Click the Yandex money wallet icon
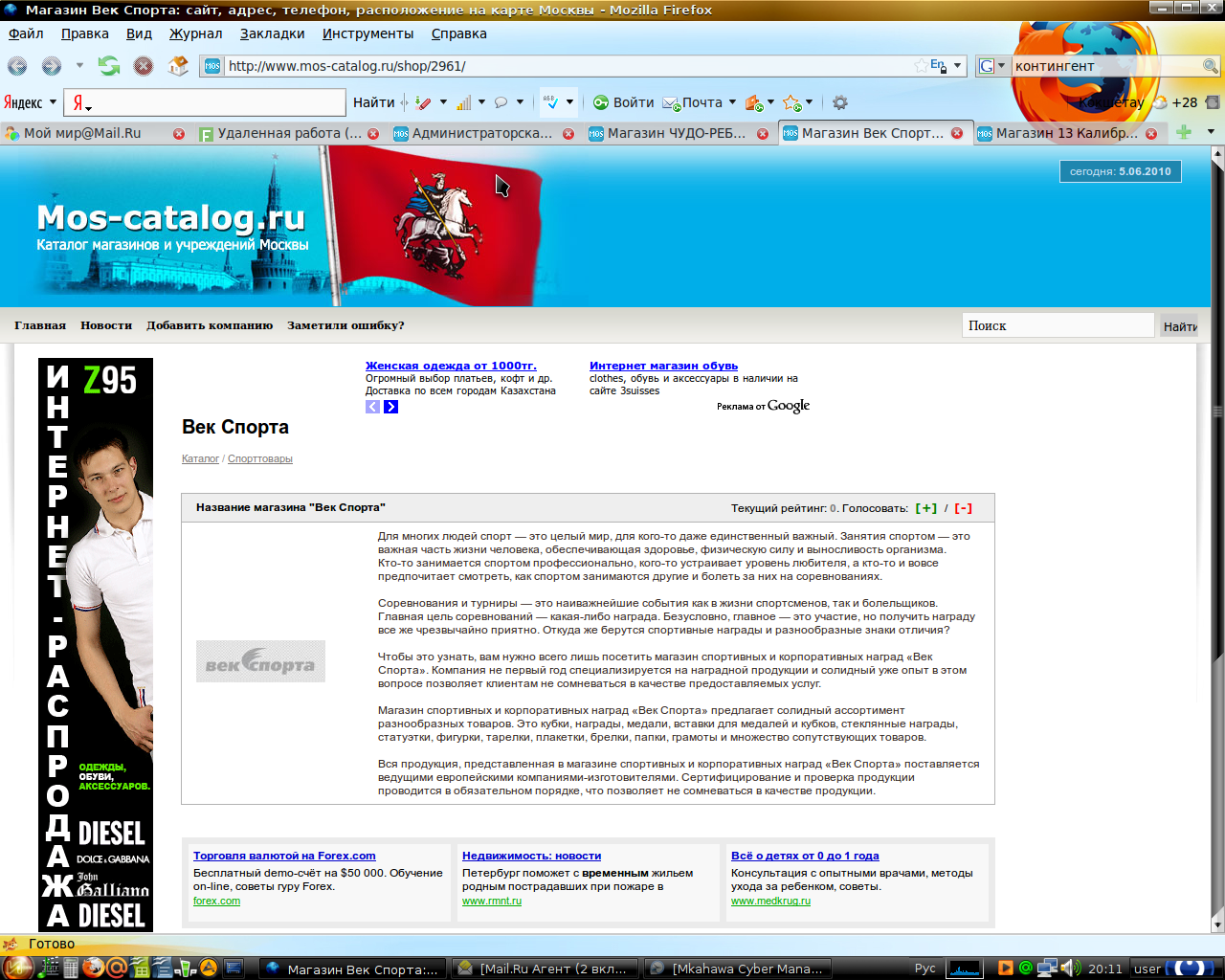This screenshot has height=980, width=1225. (x=753, y=102)
